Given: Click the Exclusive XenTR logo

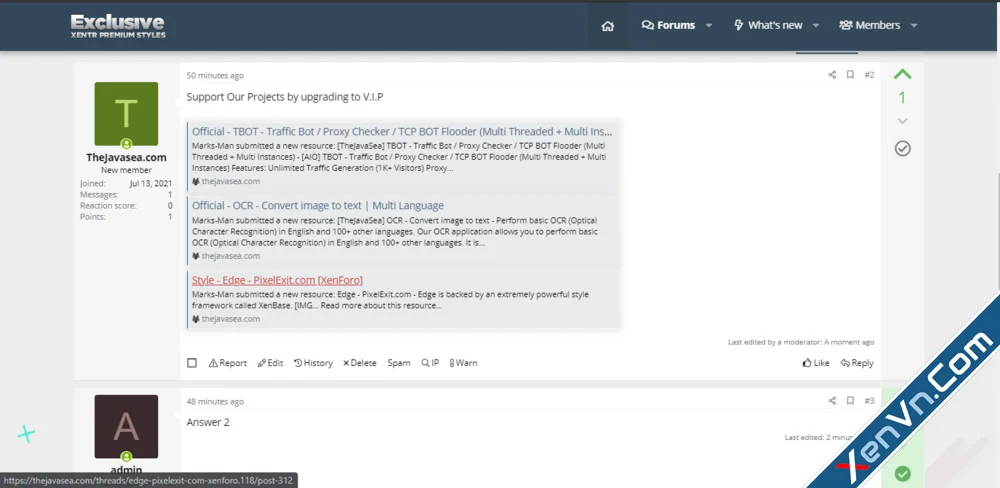Looking at the screenshot, I should [x=118, y=26].
